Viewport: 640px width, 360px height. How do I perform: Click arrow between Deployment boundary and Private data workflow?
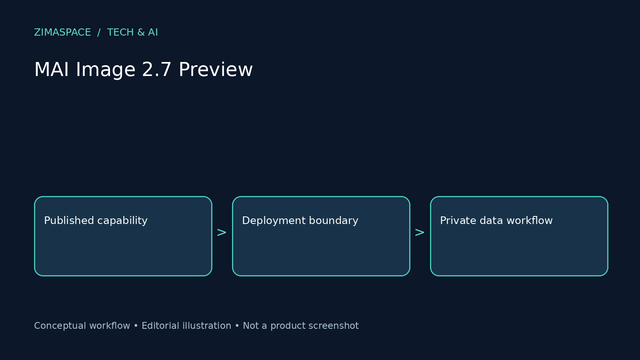tap(420, 233)
